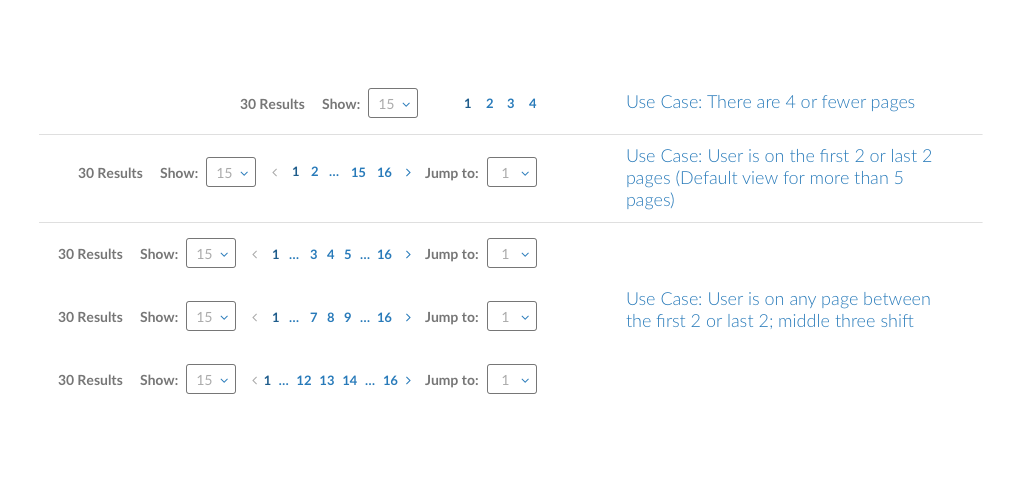
Task: Click next arrow in the 12 13 14 row
Action: [408, 380]
